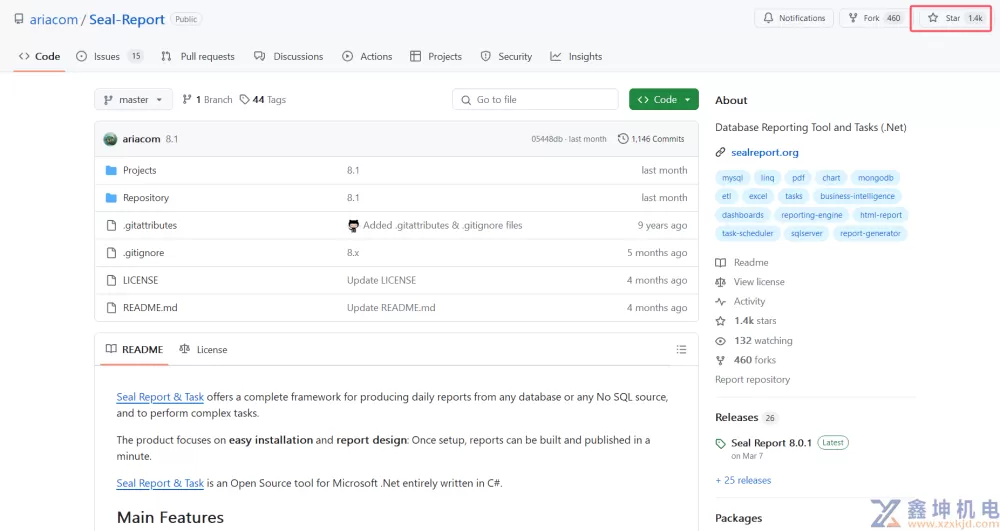Open the .gitattributes file
The width and height of the screenshot is (1000, 531).
(150, 226)
